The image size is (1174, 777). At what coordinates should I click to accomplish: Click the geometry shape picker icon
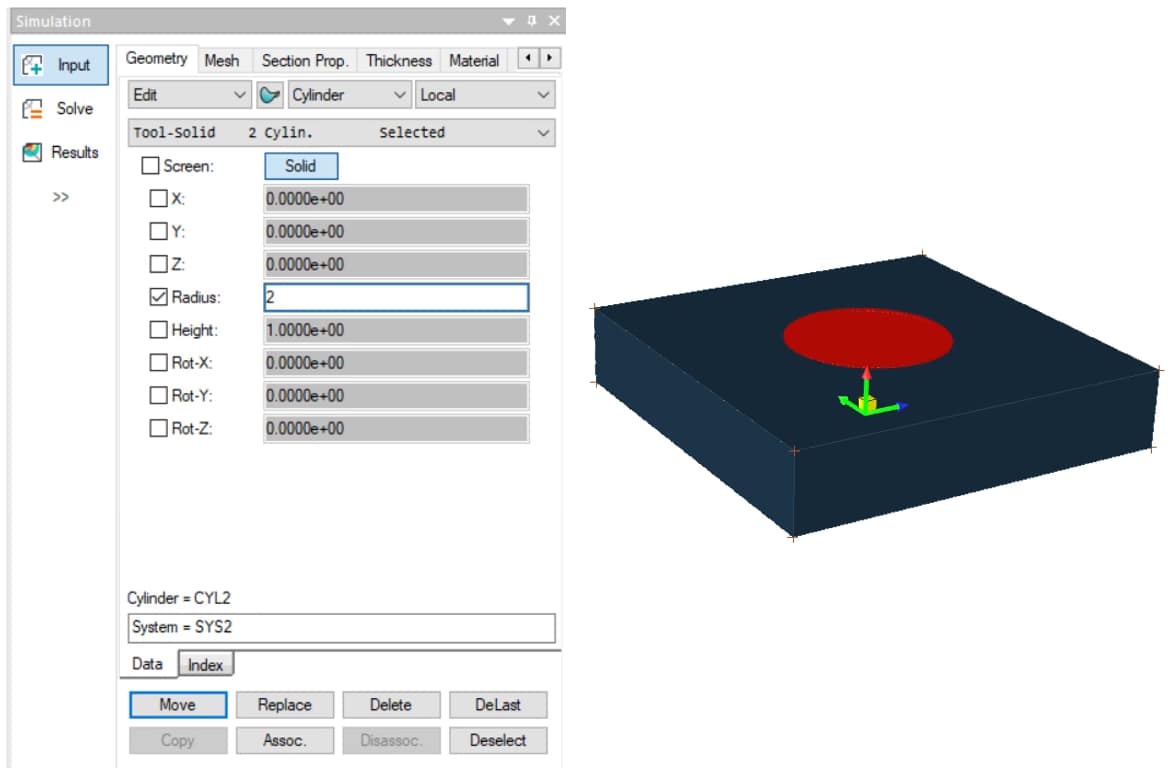click(270, 95)
